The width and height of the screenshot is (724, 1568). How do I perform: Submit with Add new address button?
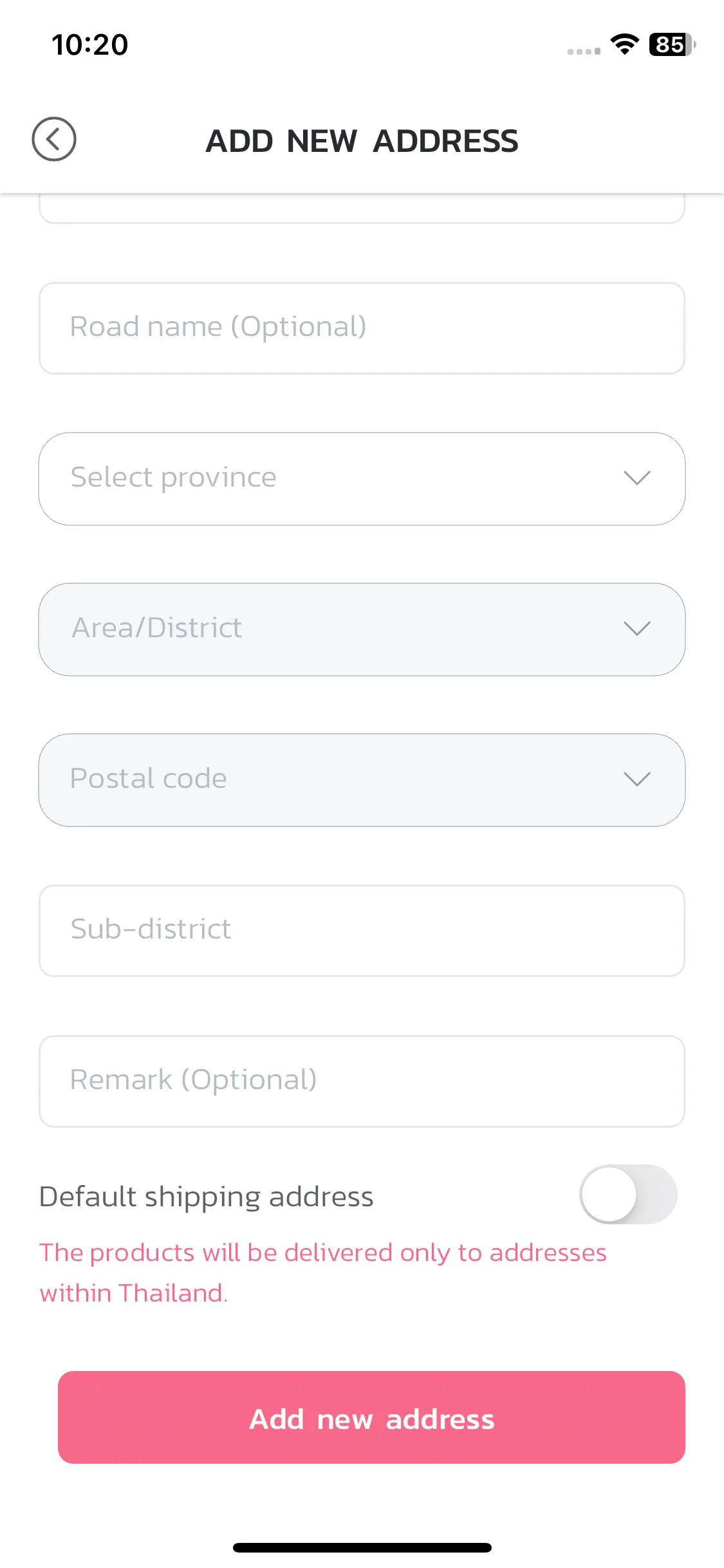point(371,1417)
